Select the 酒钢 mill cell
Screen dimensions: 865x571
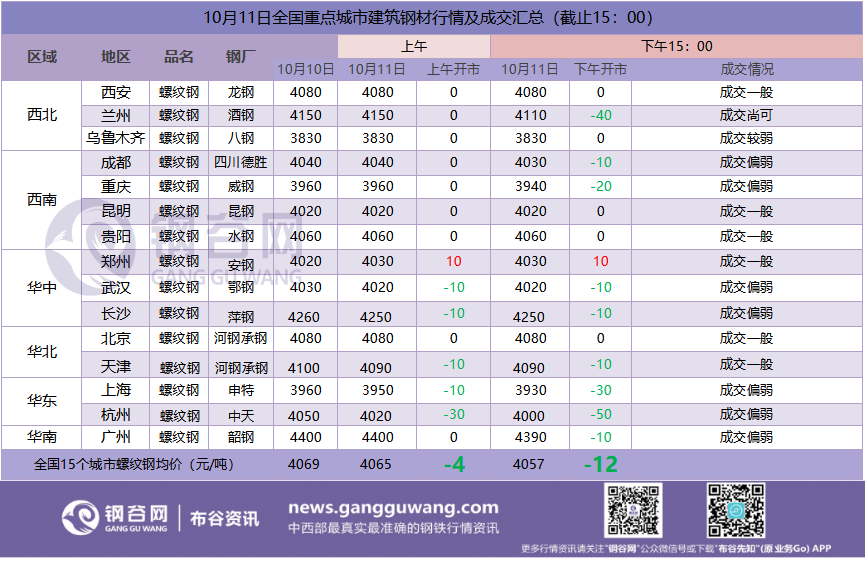(241, 115)
